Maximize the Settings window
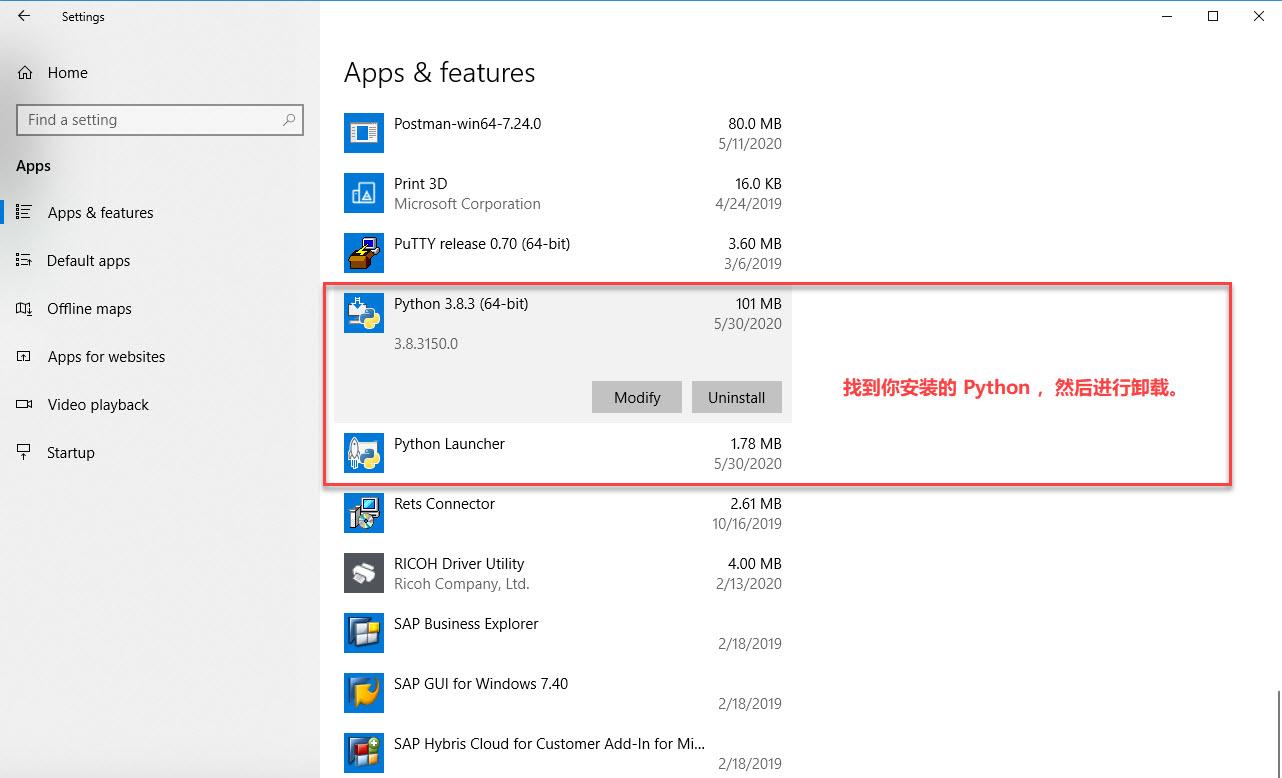Viewport: 1282px width, 778px height. point(1213,16)
